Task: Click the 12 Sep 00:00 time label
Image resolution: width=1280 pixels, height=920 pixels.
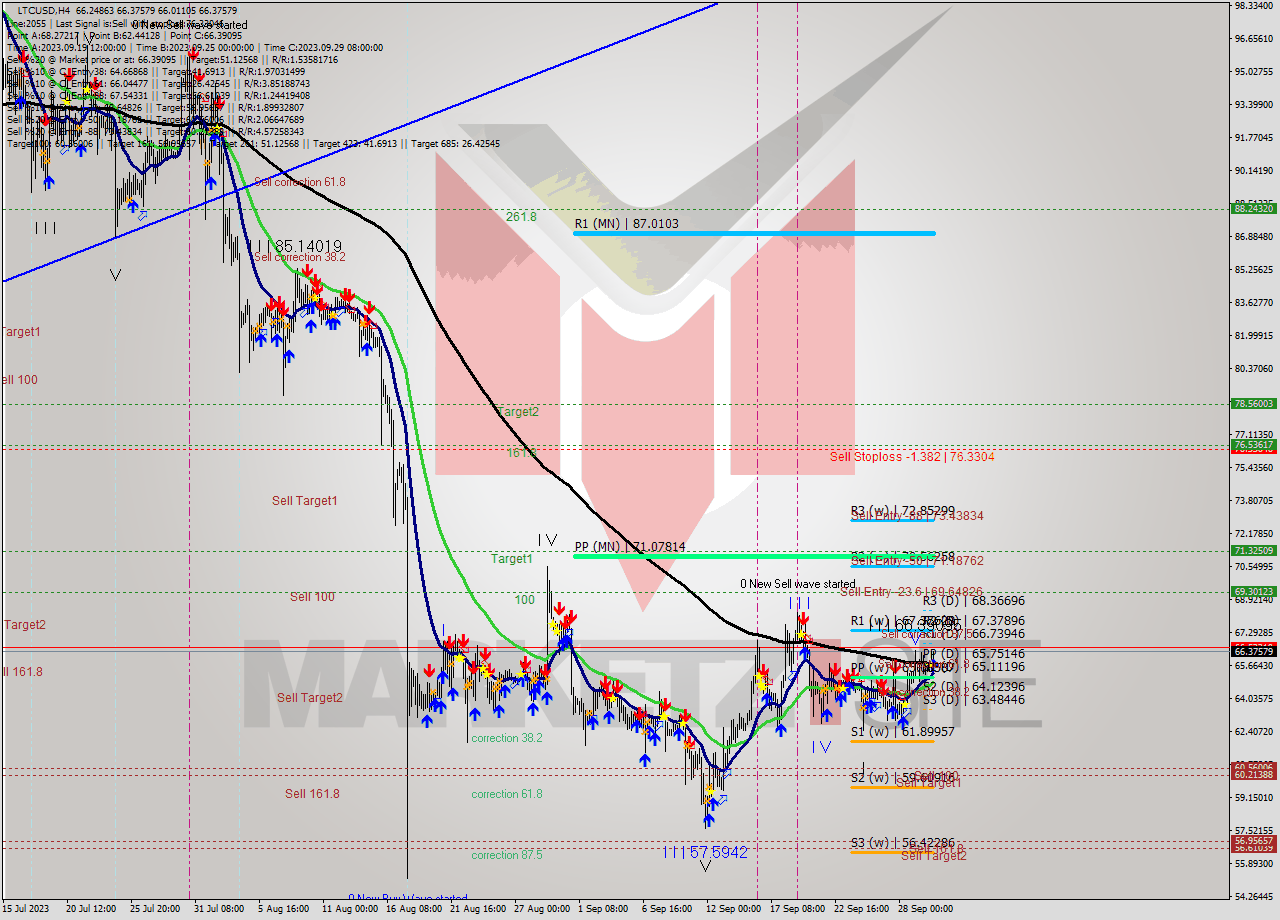Action: [x=732, y=909]
